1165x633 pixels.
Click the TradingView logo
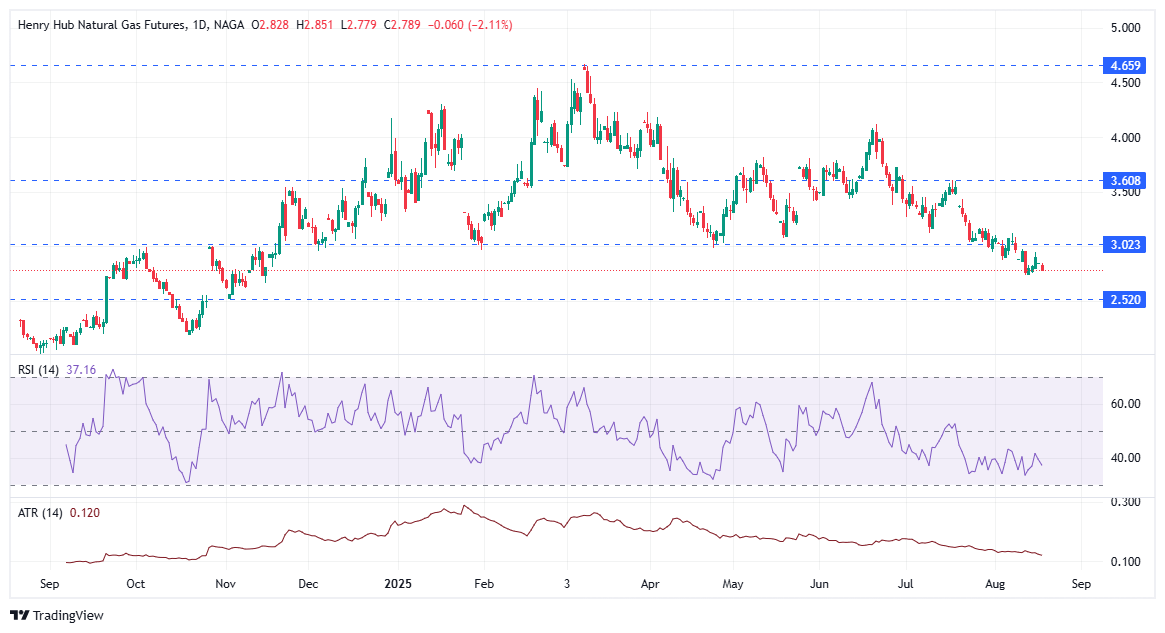(x=57, y=615)
